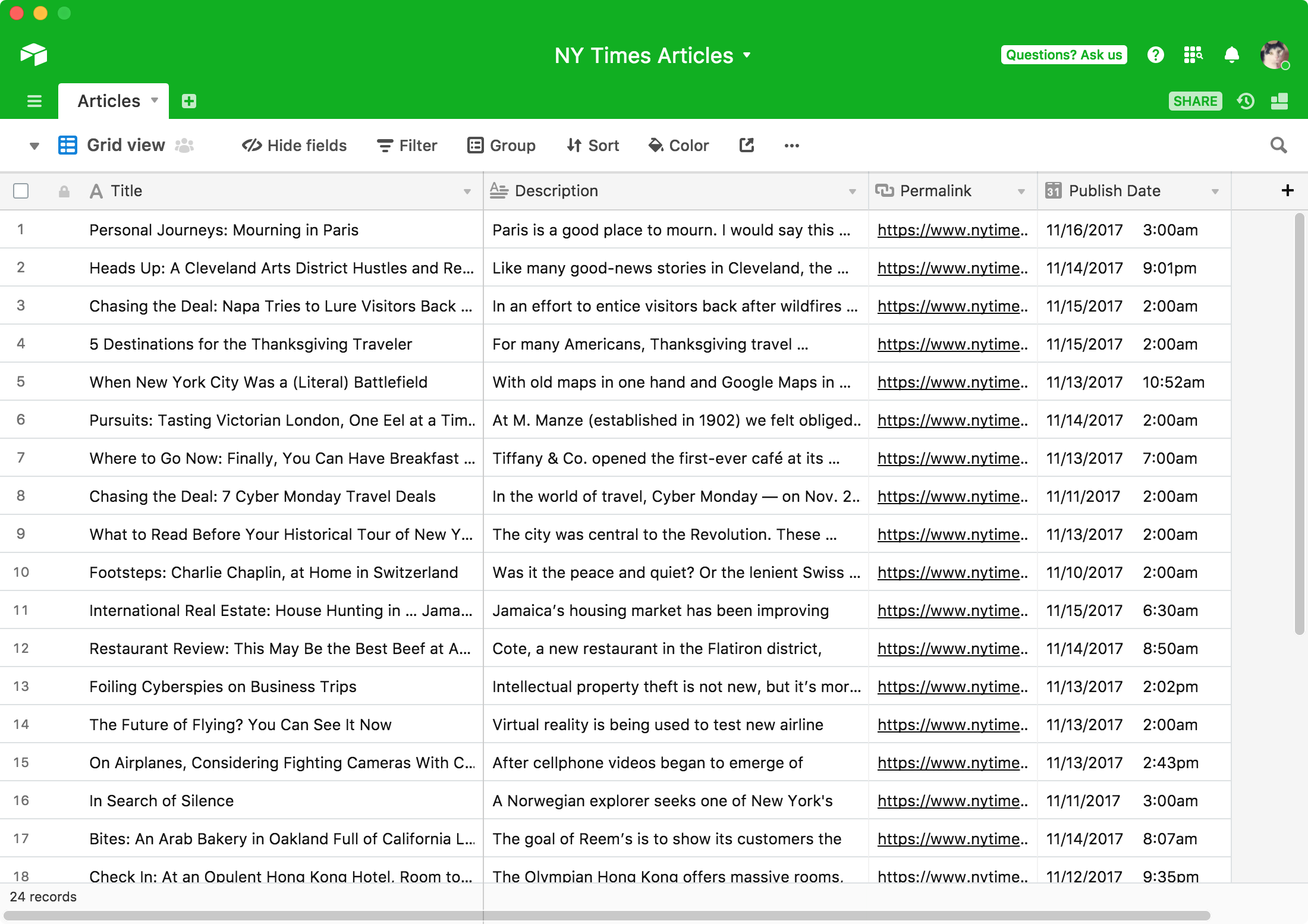Open permalink for Mourning in Paris
The height and width of the screenshot is (924, 1308).
click(952, 230)
